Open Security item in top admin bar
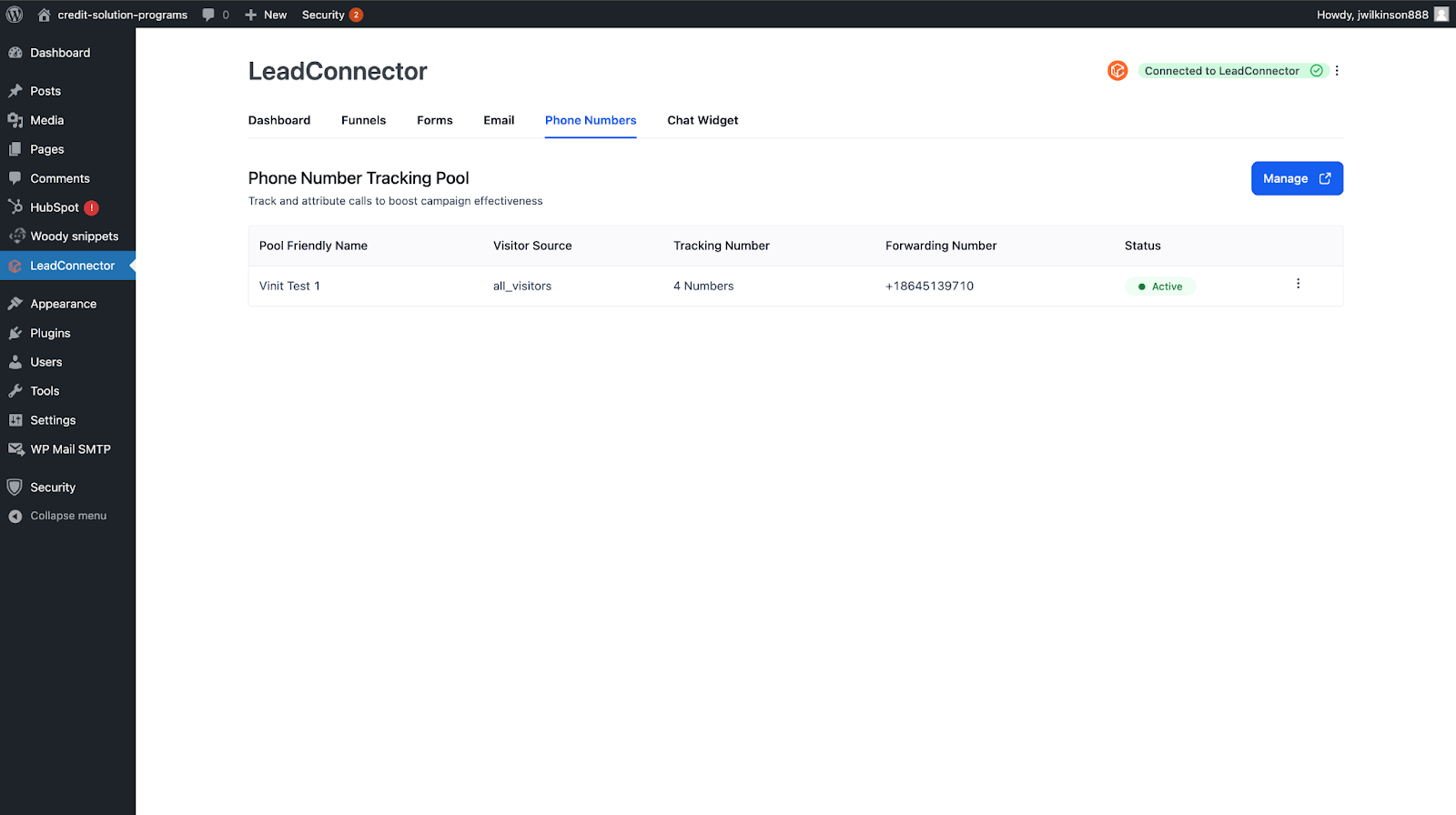Screen dimensions: 1456x815 323,15
